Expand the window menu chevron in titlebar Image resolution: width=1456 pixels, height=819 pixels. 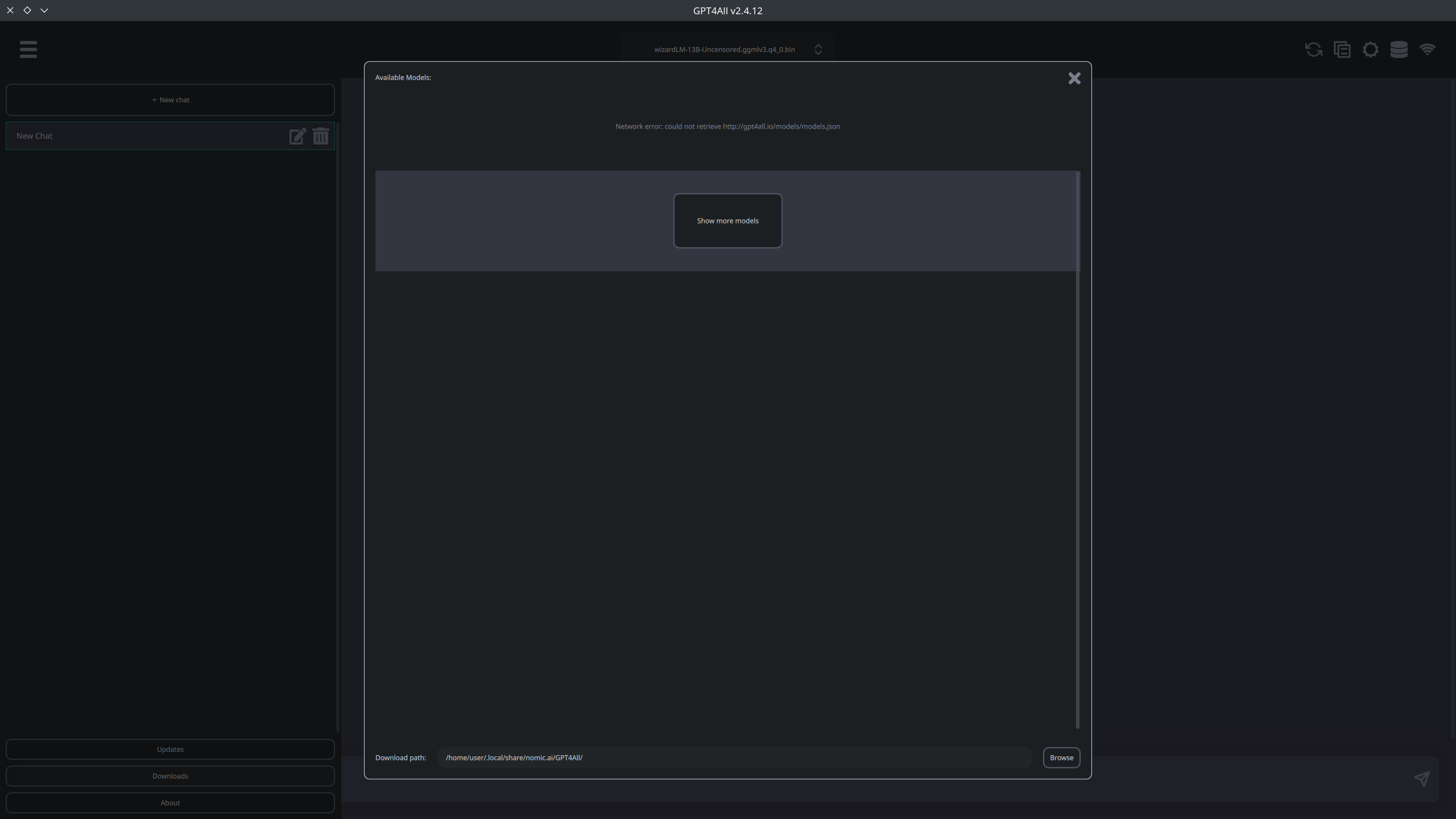[44, 10]
